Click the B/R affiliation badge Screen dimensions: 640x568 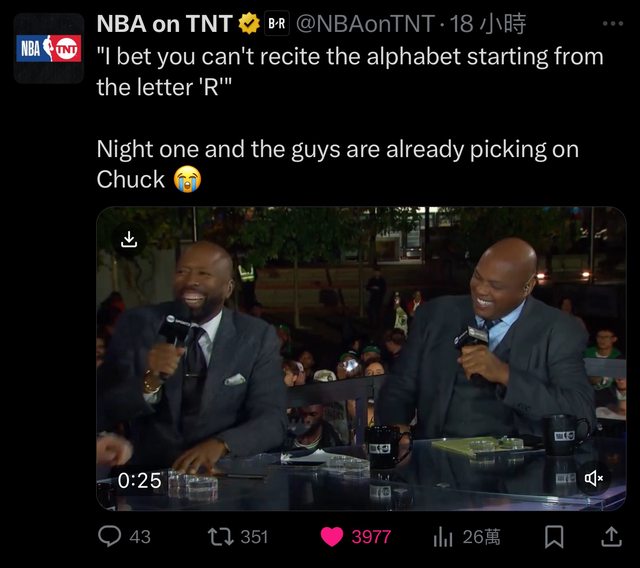tap(277, 24)
